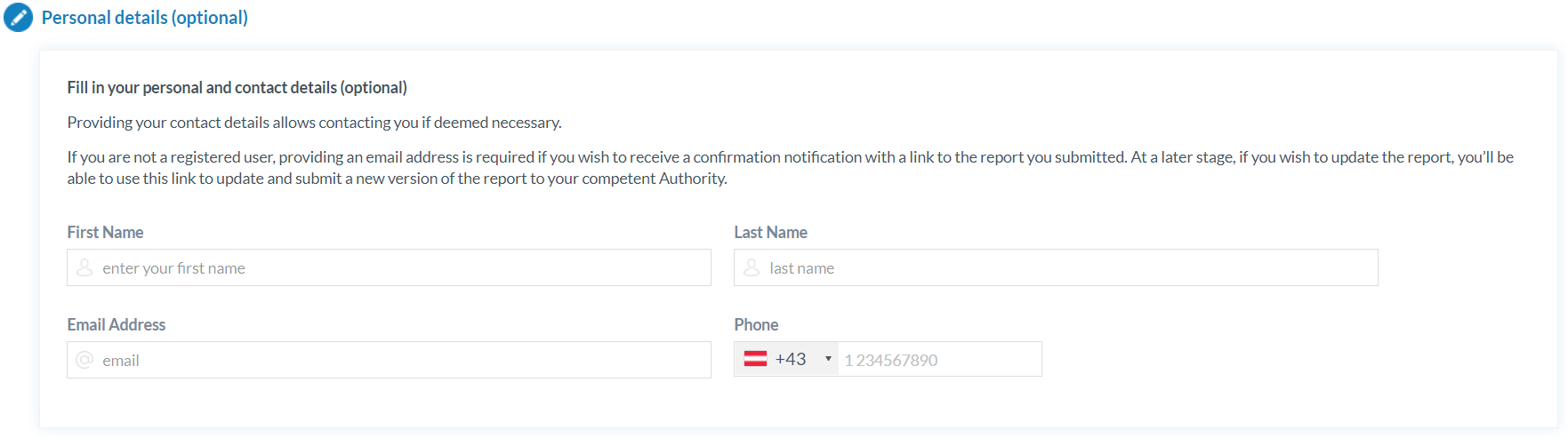Click the blue pencil edit icon
The image size is (1568, 438).
click(18, 18)
